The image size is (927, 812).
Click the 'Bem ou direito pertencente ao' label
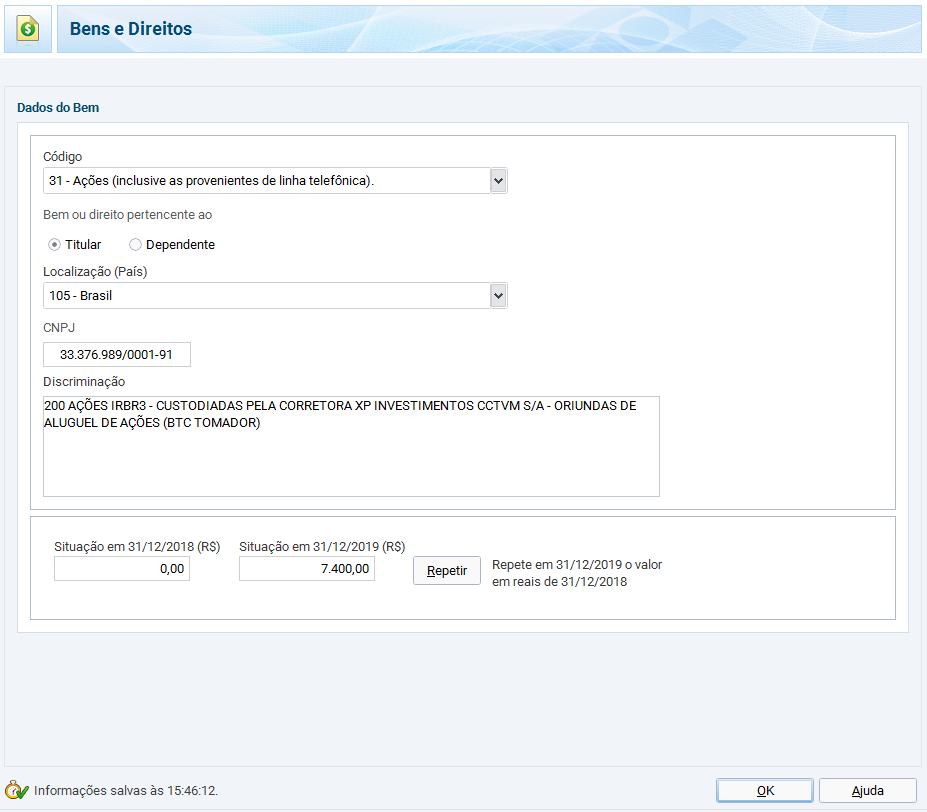127,215
